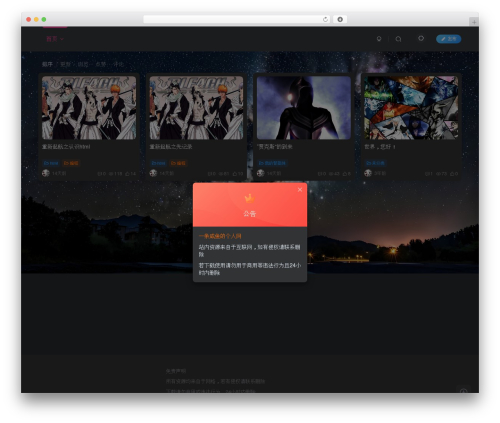Click views eye icon on 世界，您好 card
This screenshot has height=423, width=500.
[x=438, y=174]
